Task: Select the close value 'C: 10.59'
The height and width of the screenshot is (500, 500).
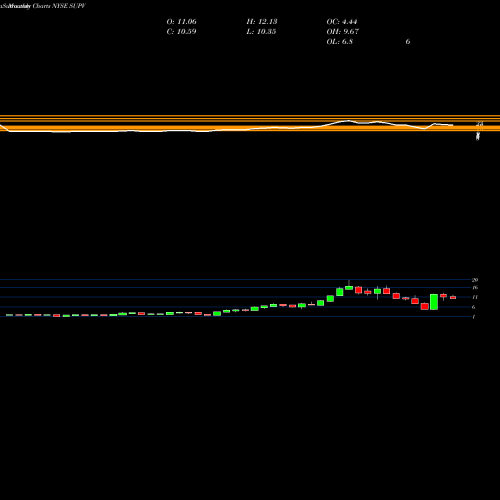Action: 181,32
